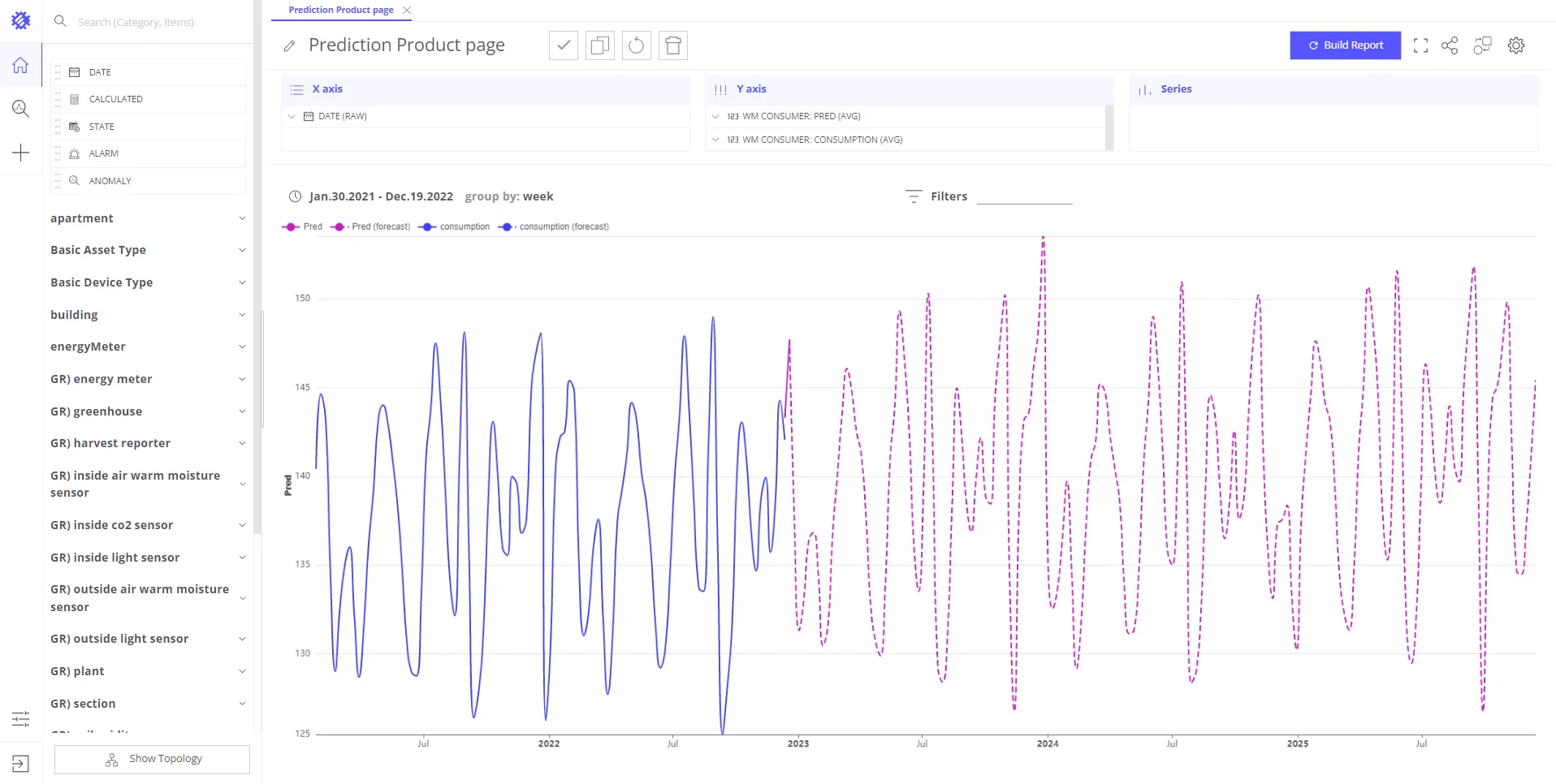Image resolution: width=1556 pixels, height=784 pixels.
Task: Click the clock date range icon
Action: (295, 196)
